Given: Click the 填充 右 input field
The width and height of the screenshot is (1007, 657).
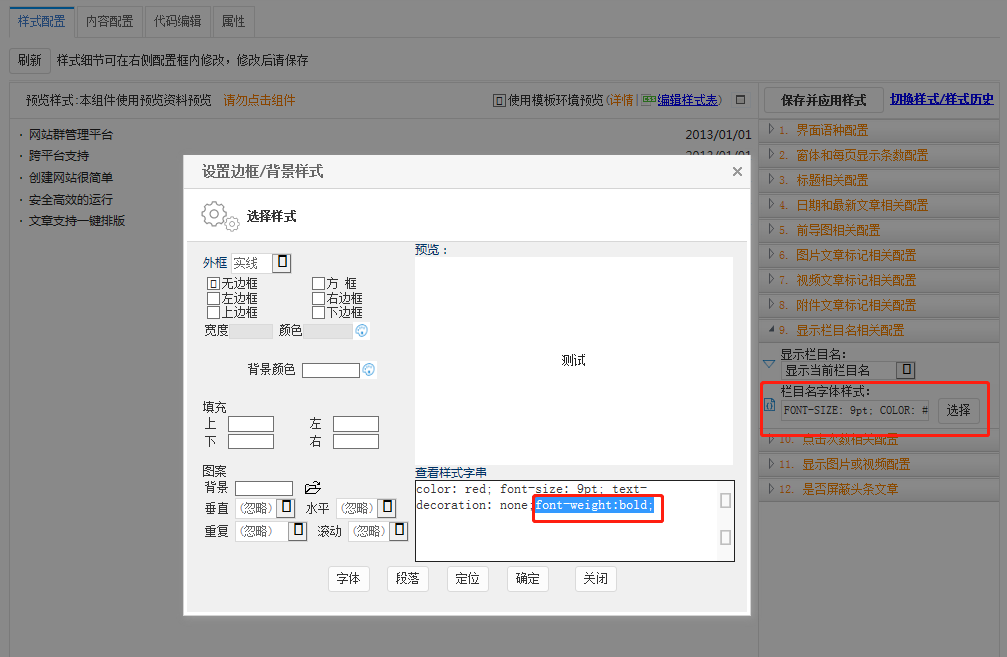Looking at the screenshot, I should click(356, 442).
